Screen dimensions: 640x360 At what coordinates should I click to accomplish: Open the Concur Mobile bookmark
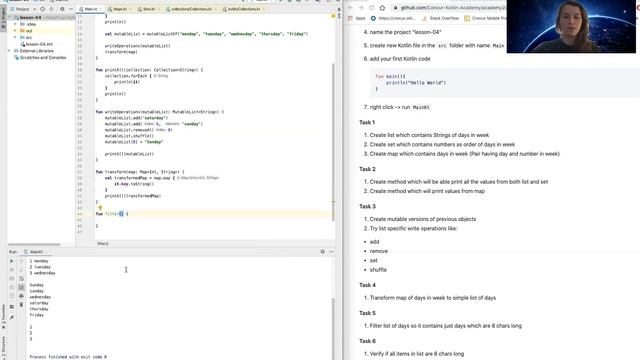pos(485,18)
